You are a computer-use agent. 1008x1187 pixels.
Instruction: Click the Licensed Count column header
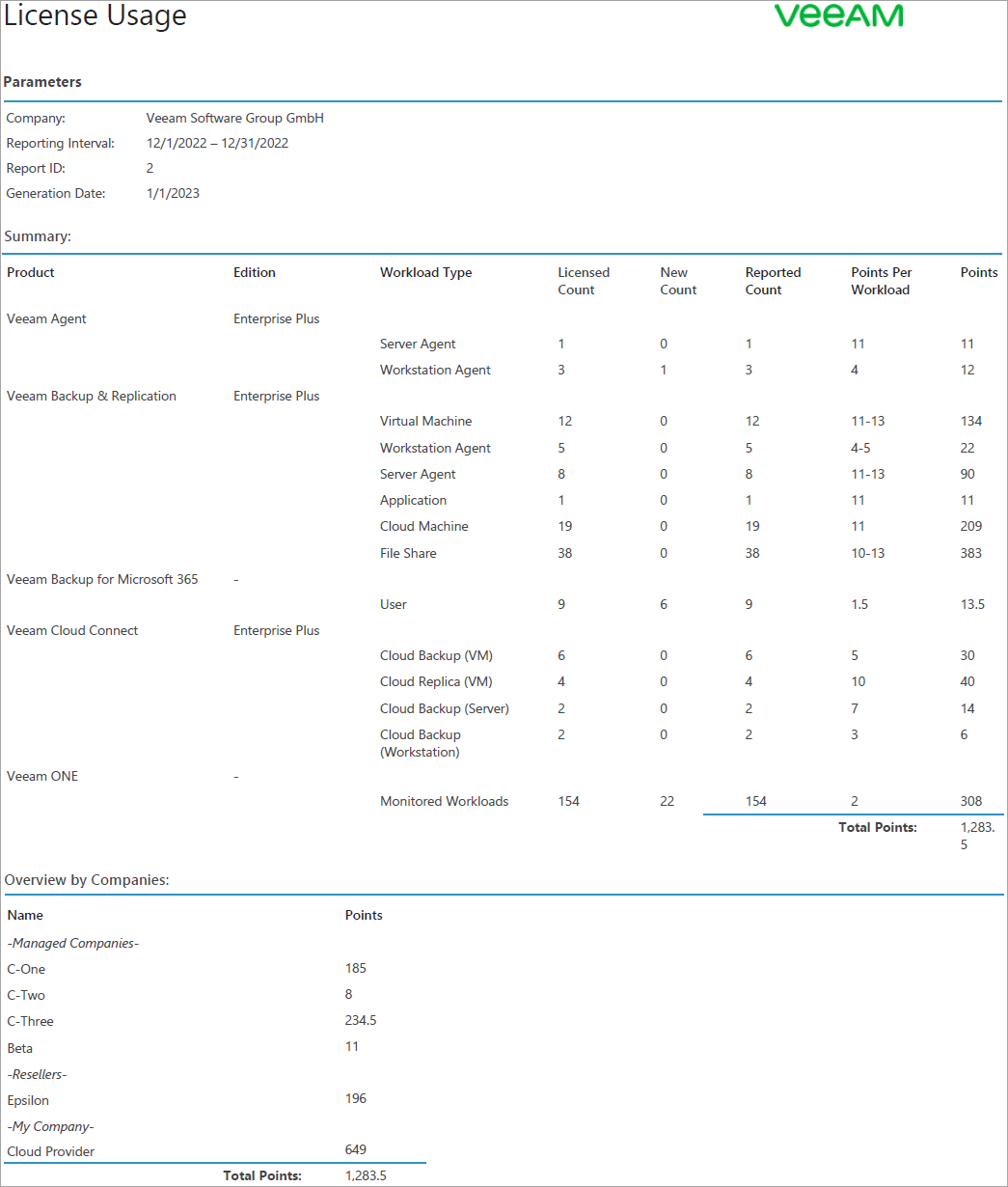coord(583,281)
